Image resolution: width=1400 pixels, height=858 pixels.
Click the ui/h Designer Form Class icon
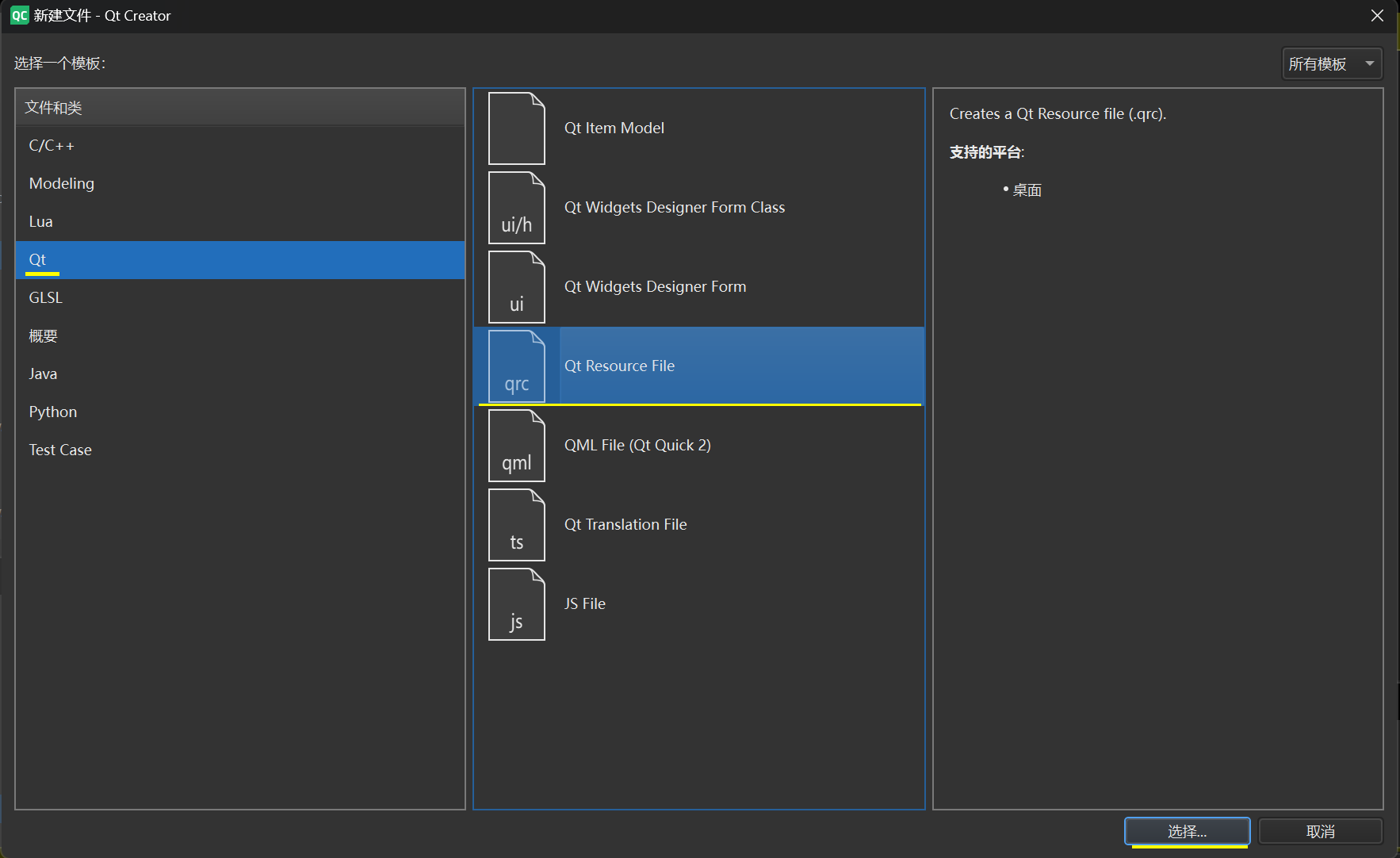click(x=517, y=208)
